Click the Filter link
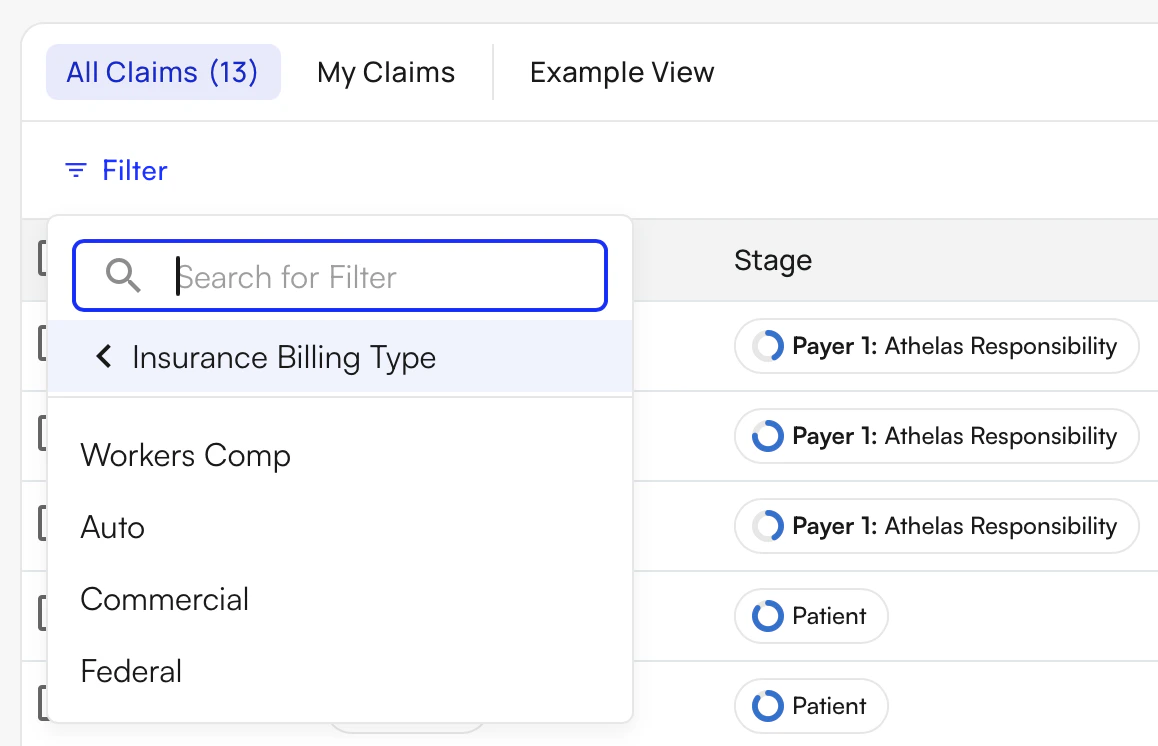Viewport: 1158px width, 746px height. pyautogui.click(x=135, y=170)
